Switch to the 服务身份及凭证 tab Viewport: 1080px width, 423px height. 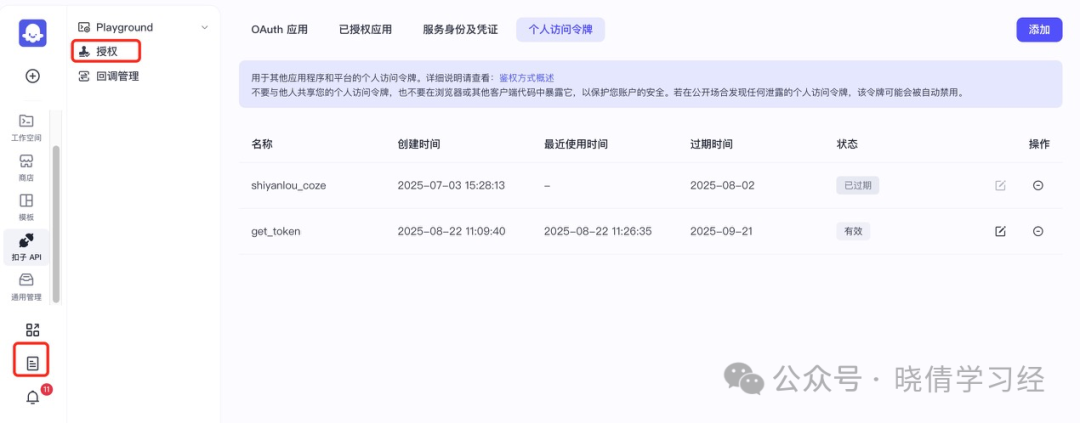click(459, 30)
